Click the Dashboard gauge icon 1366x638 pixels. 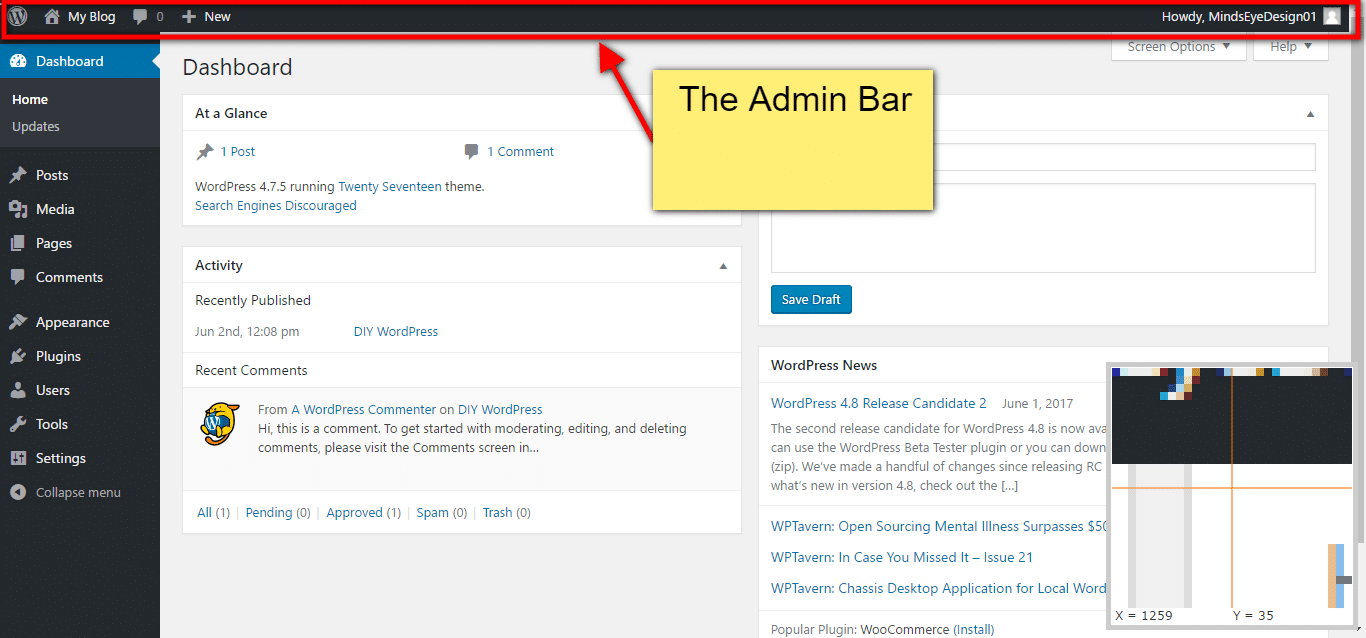[x=18, y=61]
